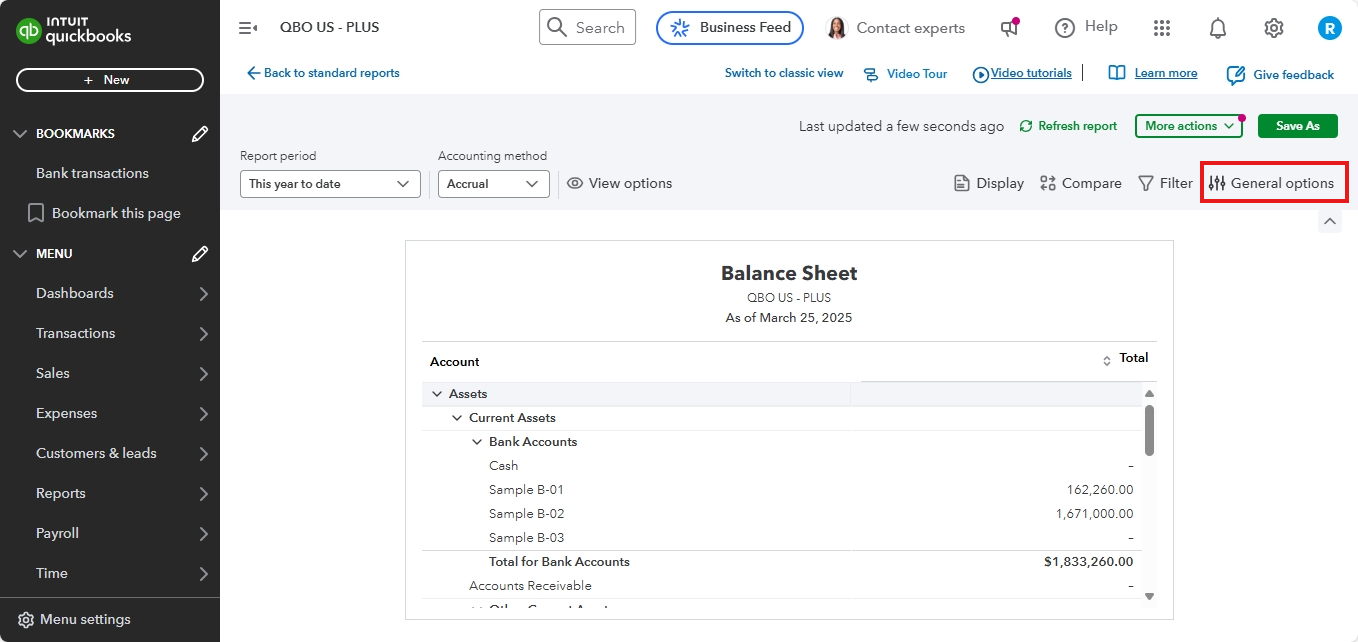Open the Accounting method dropdown
This screenshot has height=642, width=1358.
(494, 184)
